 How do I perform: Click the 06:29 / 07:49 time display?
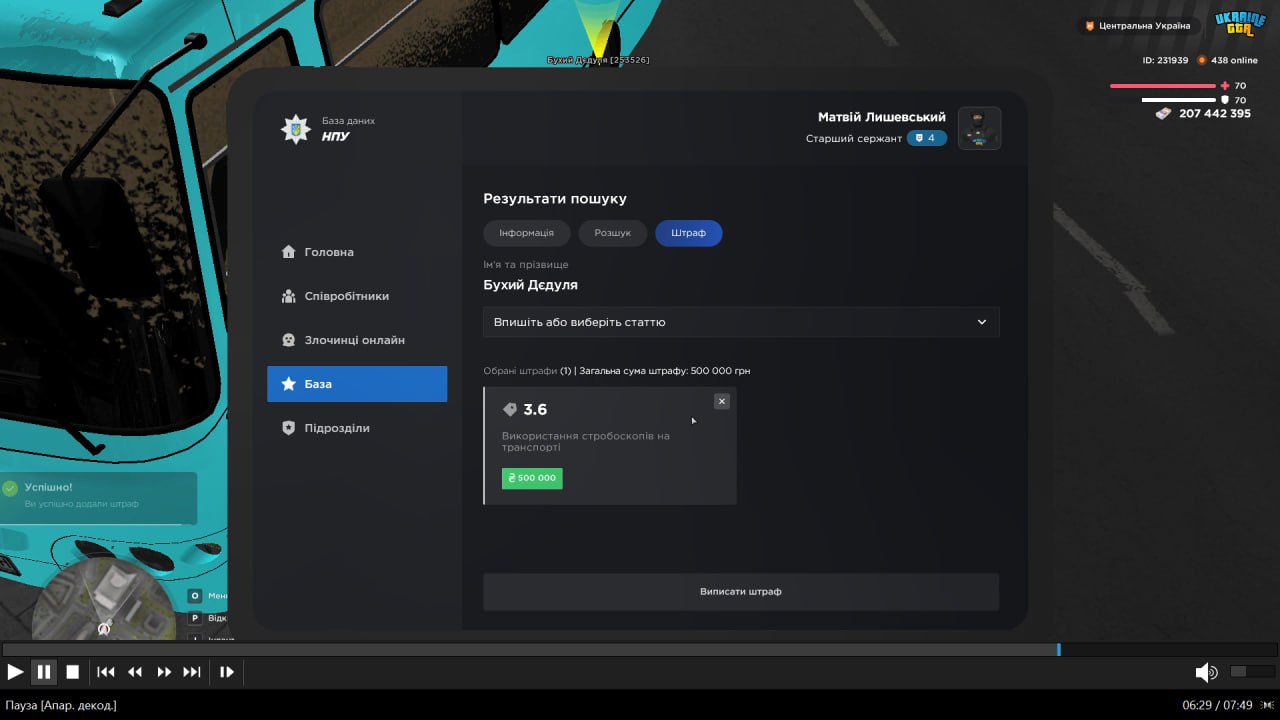(1217, 705)
